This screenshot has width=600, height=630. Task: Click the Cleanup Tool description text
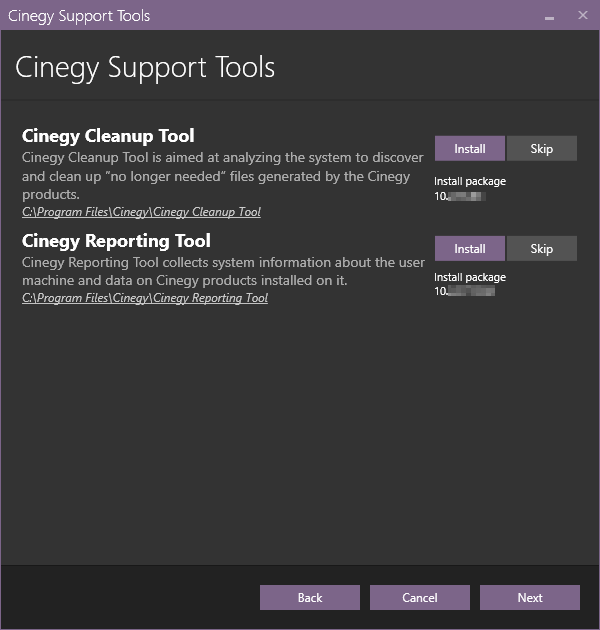click(223, 176)
